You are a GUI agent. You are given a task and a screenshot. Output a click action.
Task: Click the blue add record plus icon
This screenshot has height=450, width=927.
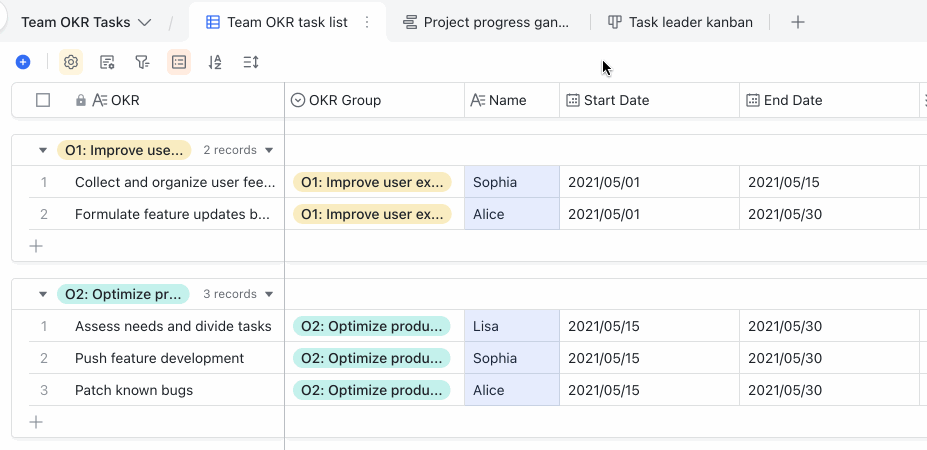23,62
